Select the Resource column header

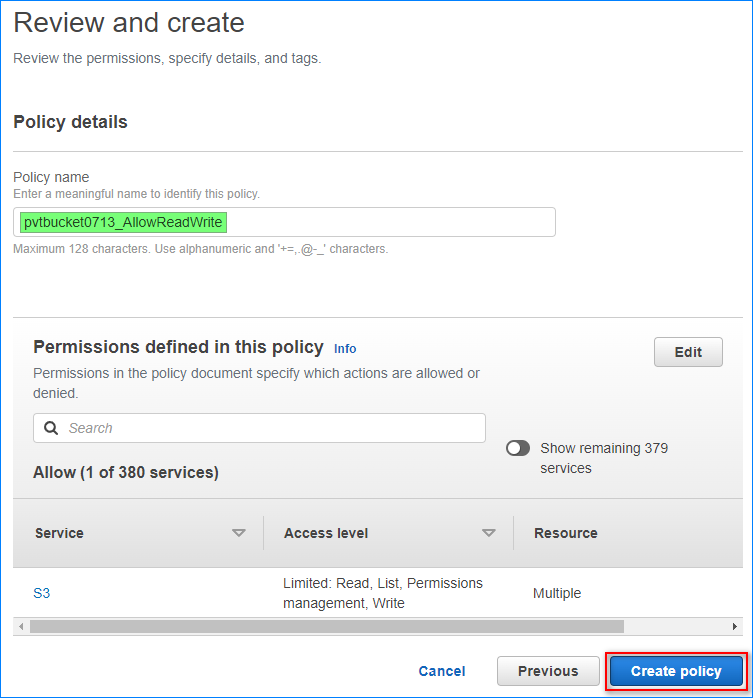coord(566,533)
